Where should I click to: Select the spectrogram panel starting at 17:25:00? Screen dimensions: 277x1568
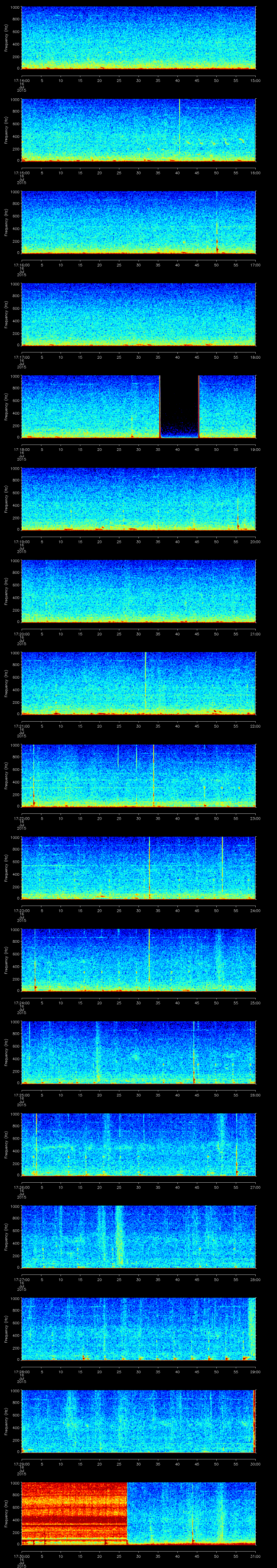[x=138, y=1052]
